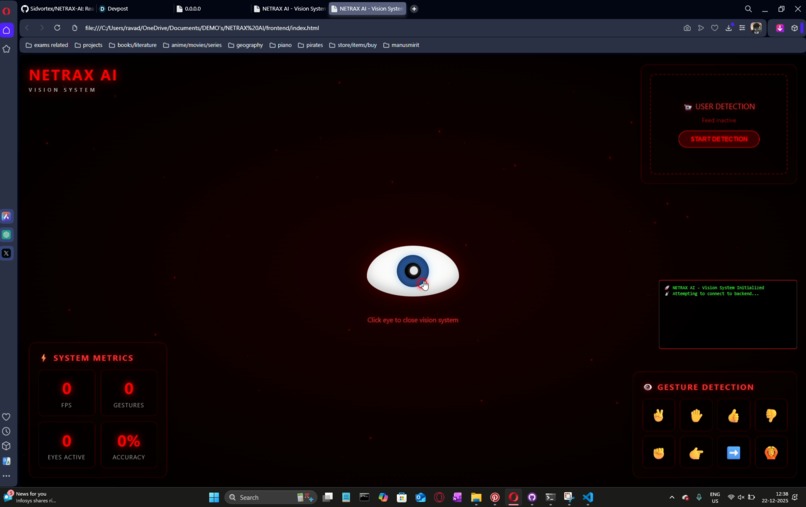This screenshot has width=806, height=507.
Task: Click the ACCURACY 0% metric card
Action: pos(129,445)
